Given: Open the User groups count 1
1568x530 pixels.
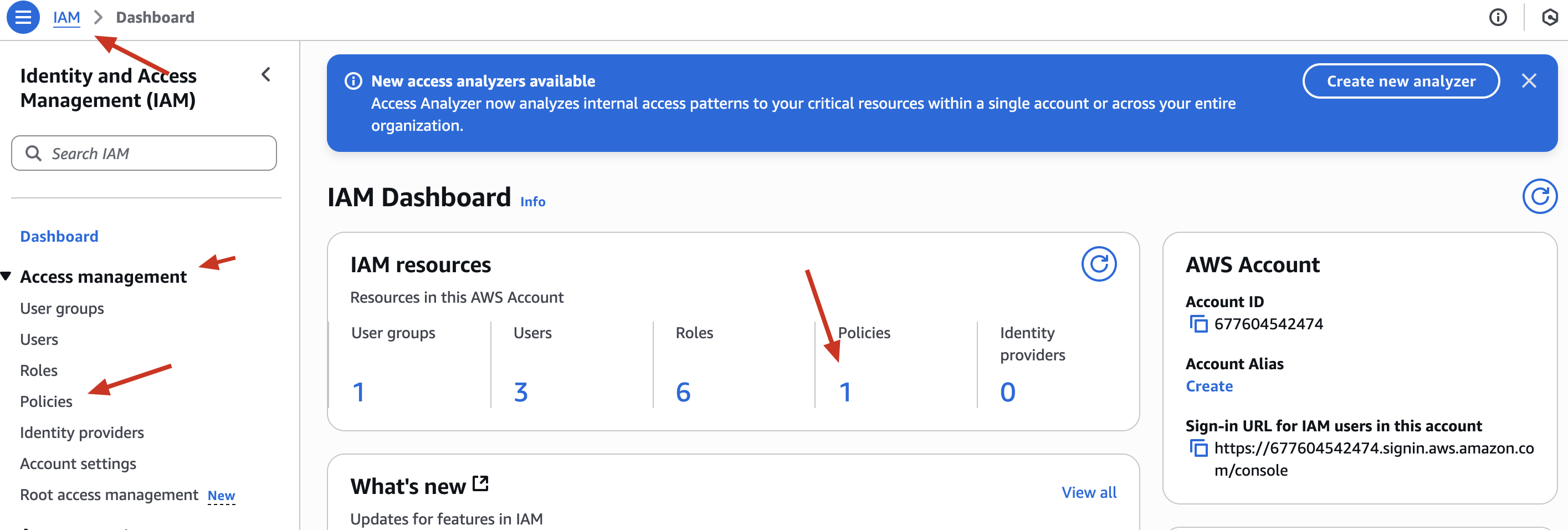Looking at the screenshot, I should coord(358,392).
